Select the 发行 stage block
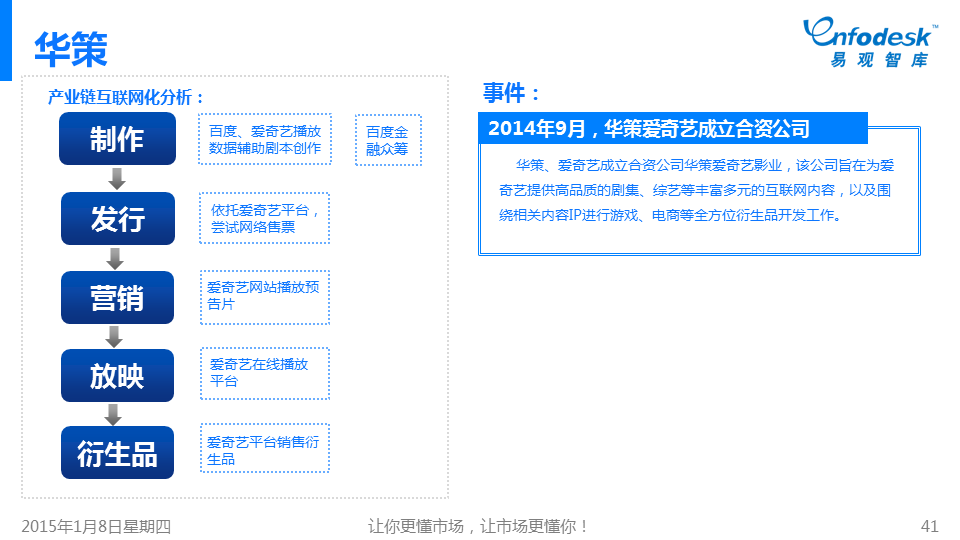Viewport: 960px width, 540px height. 117,219
